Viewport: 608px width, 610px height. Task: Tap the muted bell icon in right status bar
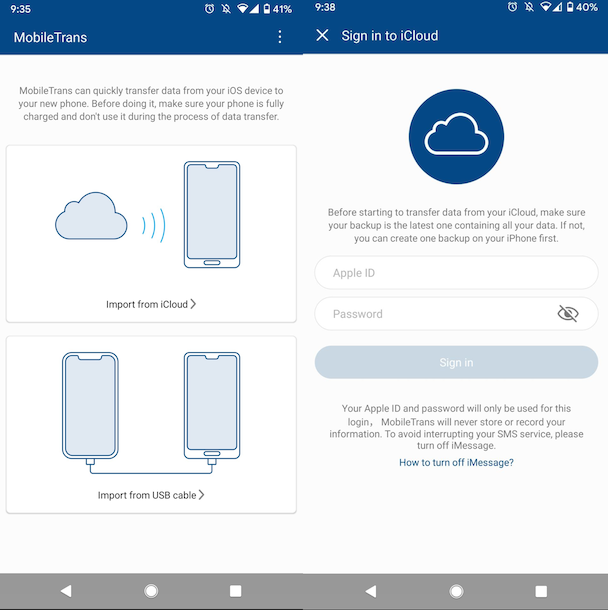click(x=529, y=7)
